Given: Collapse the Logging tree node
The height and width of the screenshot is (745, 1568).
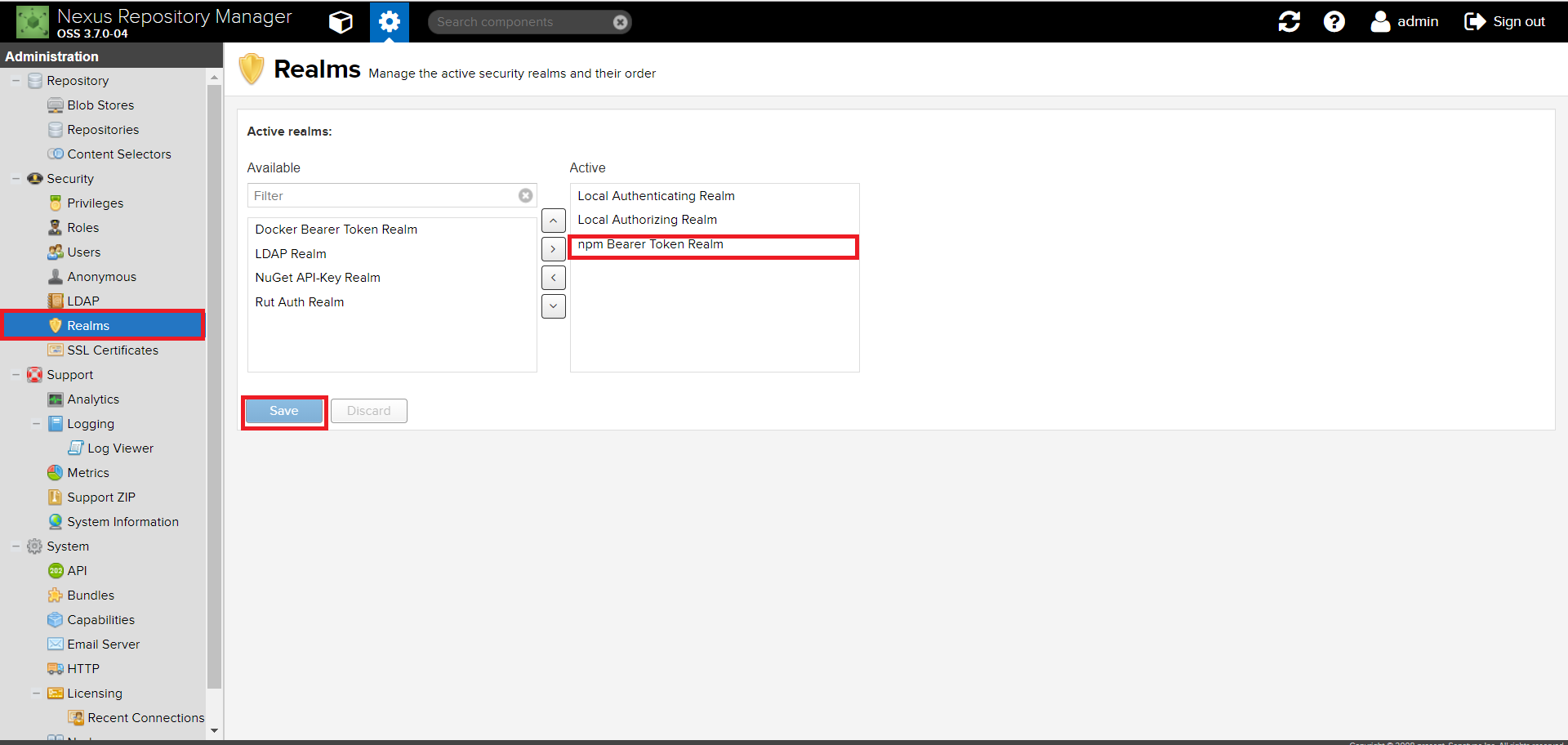Looking at the screenshot, I should [36, 424].
